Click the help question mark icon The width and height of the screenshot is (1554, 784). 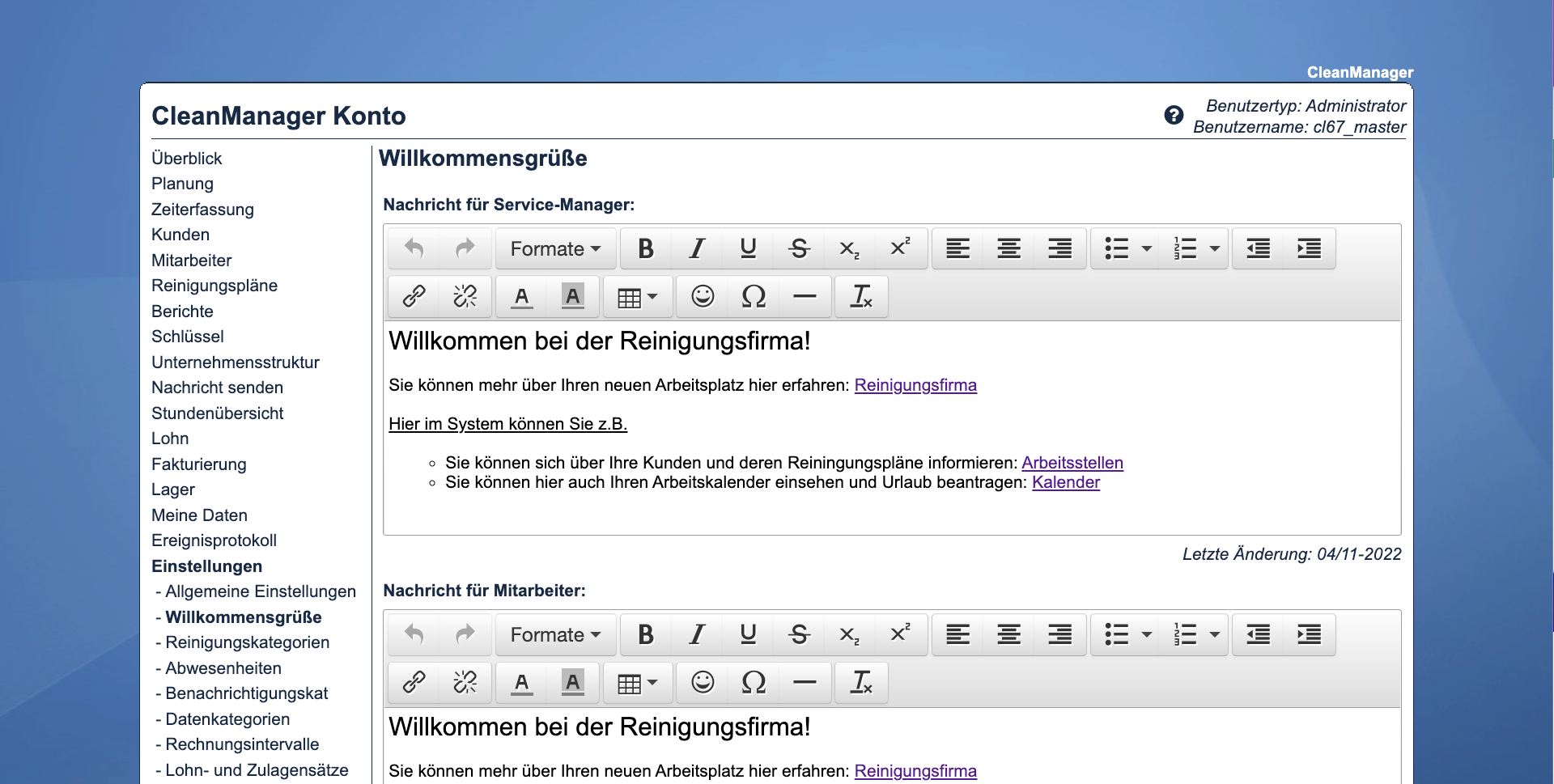pos(1173,116)
